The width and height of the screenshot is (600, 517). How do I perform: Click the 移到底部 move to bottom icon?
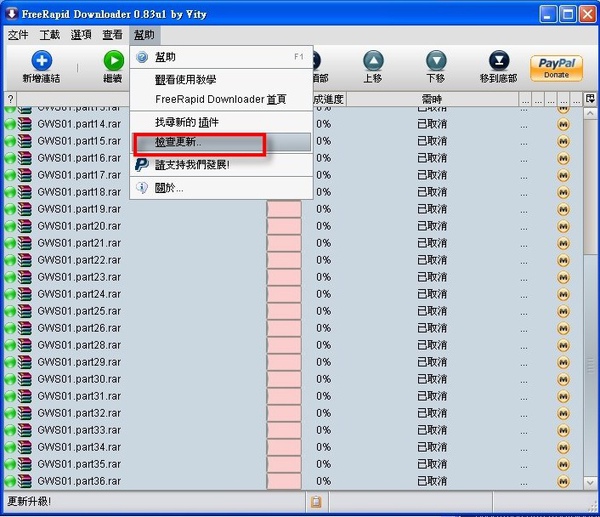(498, 61)
